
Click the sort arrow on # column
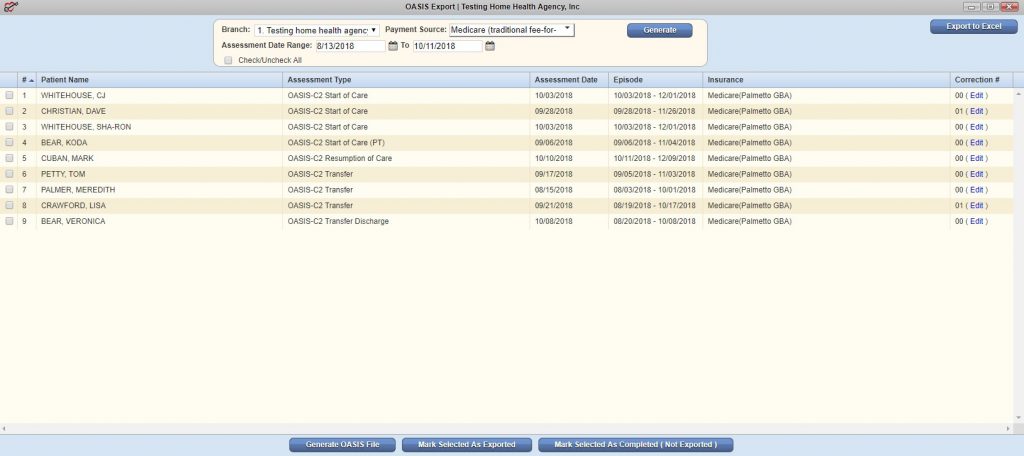pyautogui.click(x=31, y=79)
